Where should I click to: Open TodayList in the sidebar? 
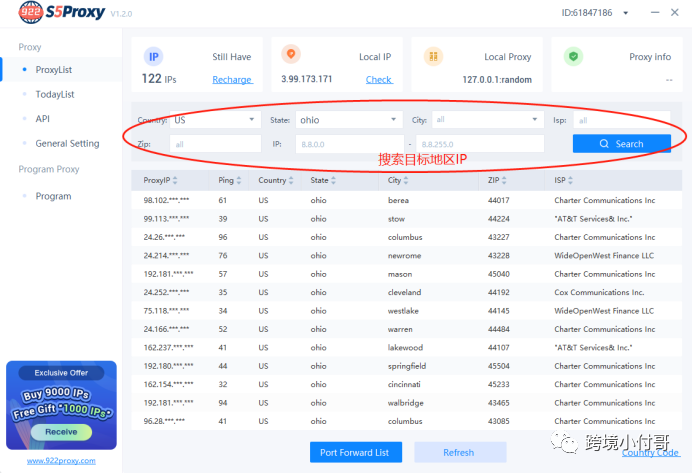[x=55, y=94]
